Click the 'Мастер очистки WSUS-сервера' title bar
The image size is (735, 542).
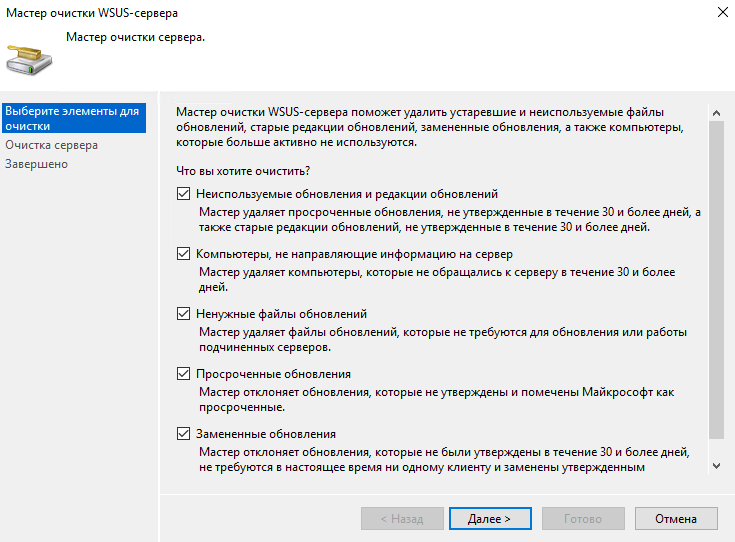click(x=300, y=12)
